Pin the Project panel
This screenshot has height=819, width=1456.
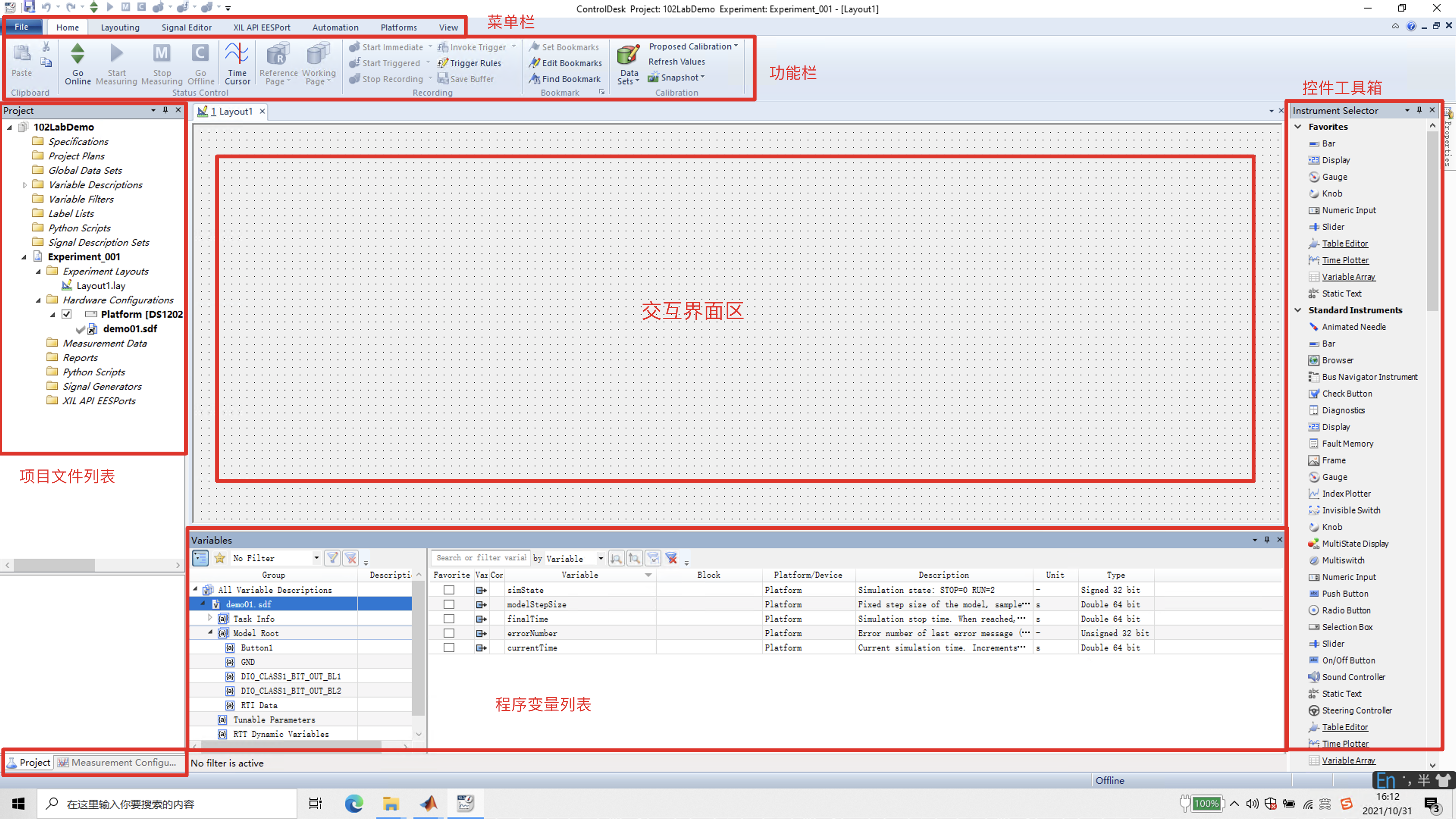tap(165, 110)
